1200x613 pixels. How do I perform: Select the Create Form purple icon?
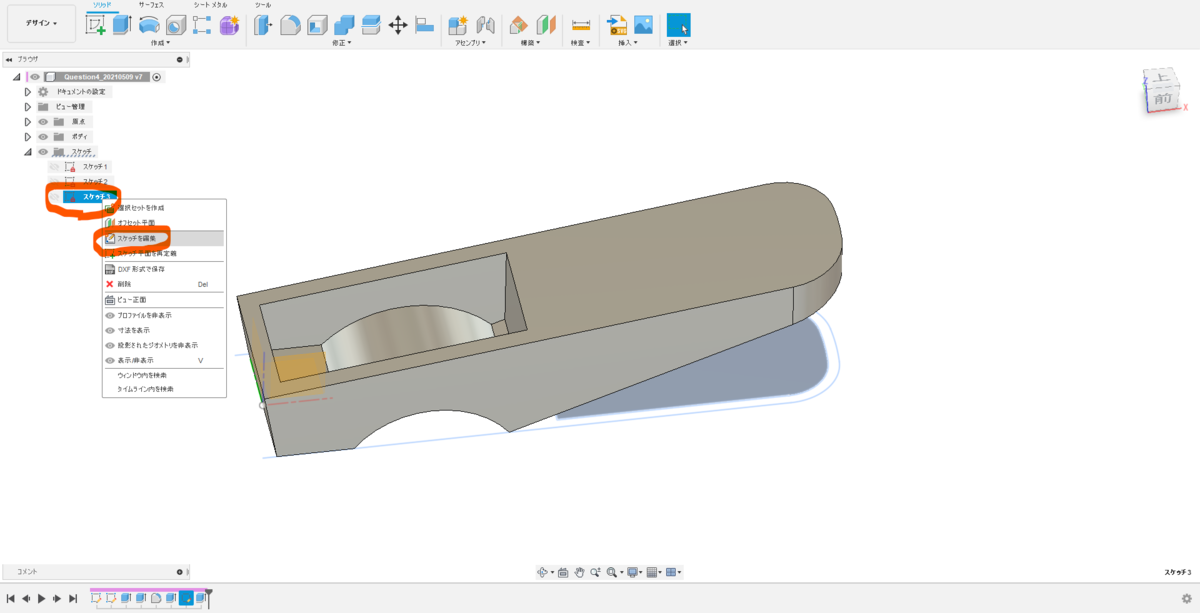pos(229,25)
